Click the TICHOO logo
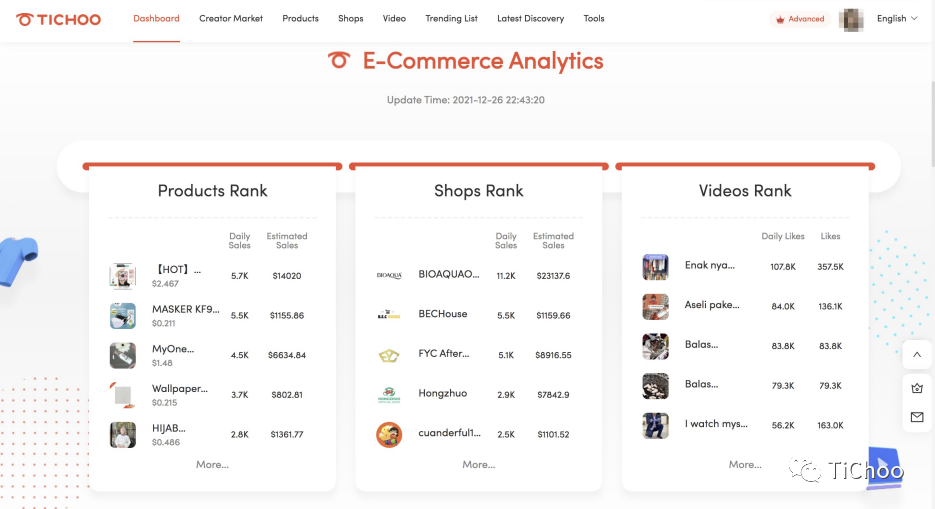The height and width of the screenshot is (509, 935). (x=58, y=20)
